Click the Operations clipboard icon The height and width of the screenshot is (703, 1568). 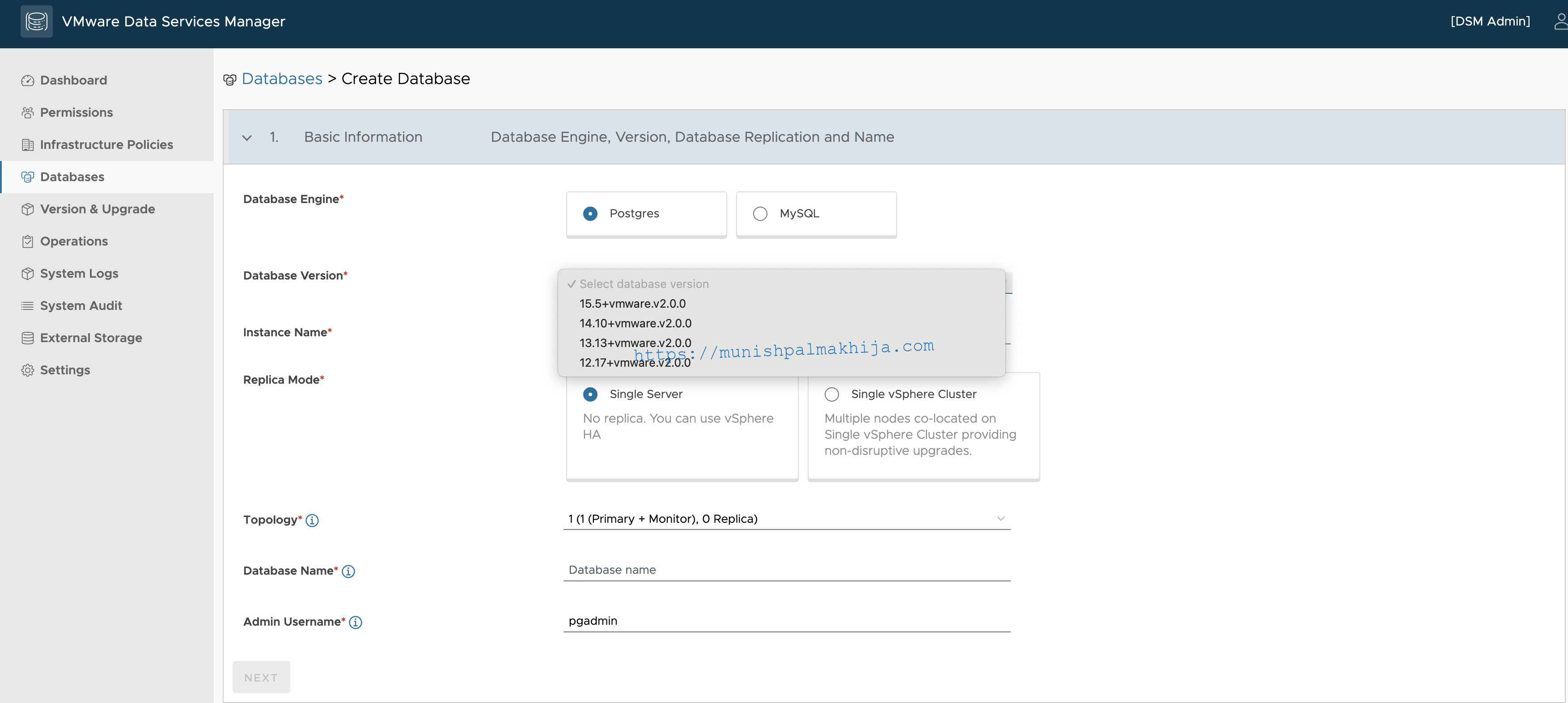tap(27, 241)
